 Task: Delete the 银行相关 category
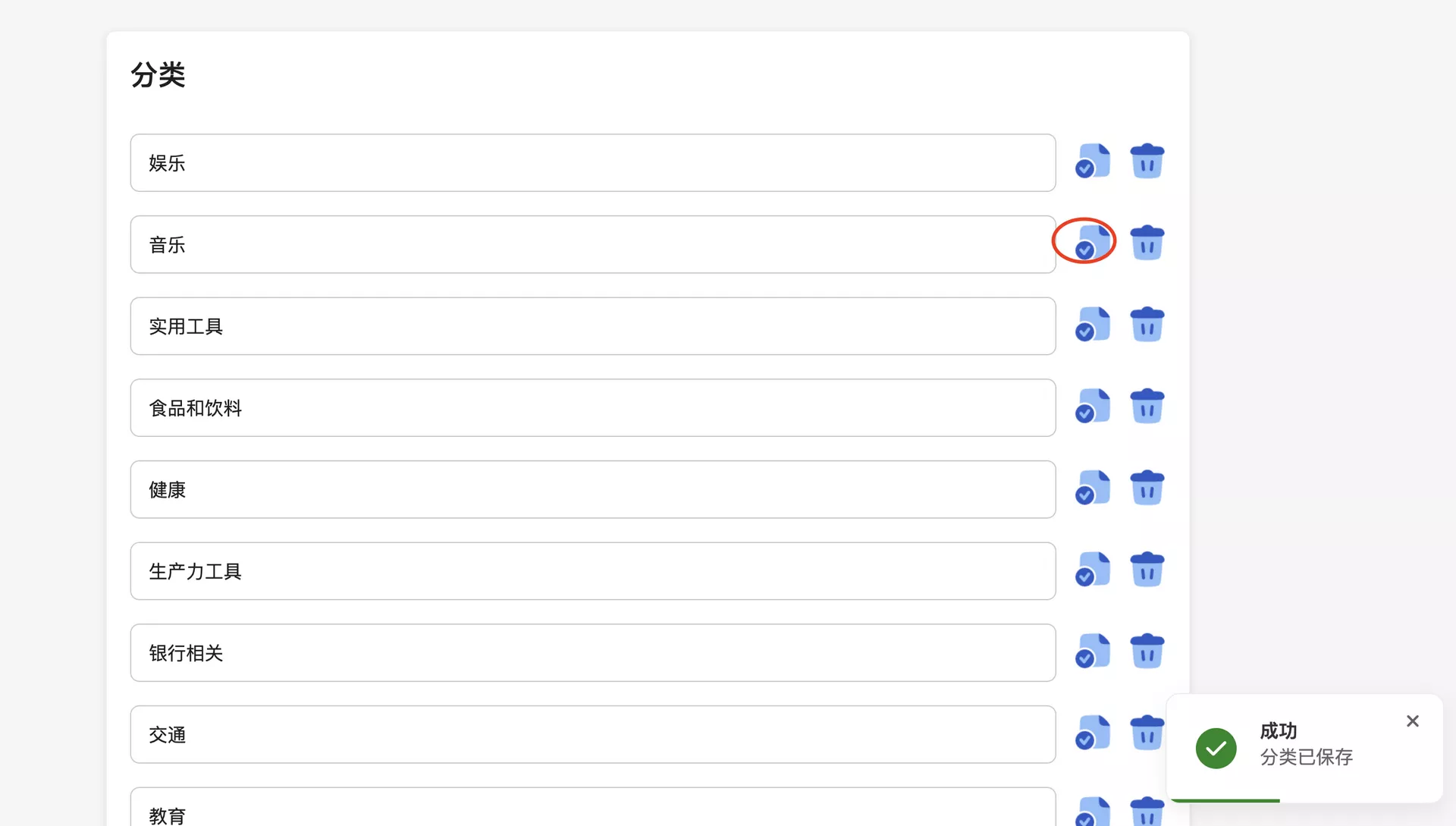click(x=1147, y=652)
